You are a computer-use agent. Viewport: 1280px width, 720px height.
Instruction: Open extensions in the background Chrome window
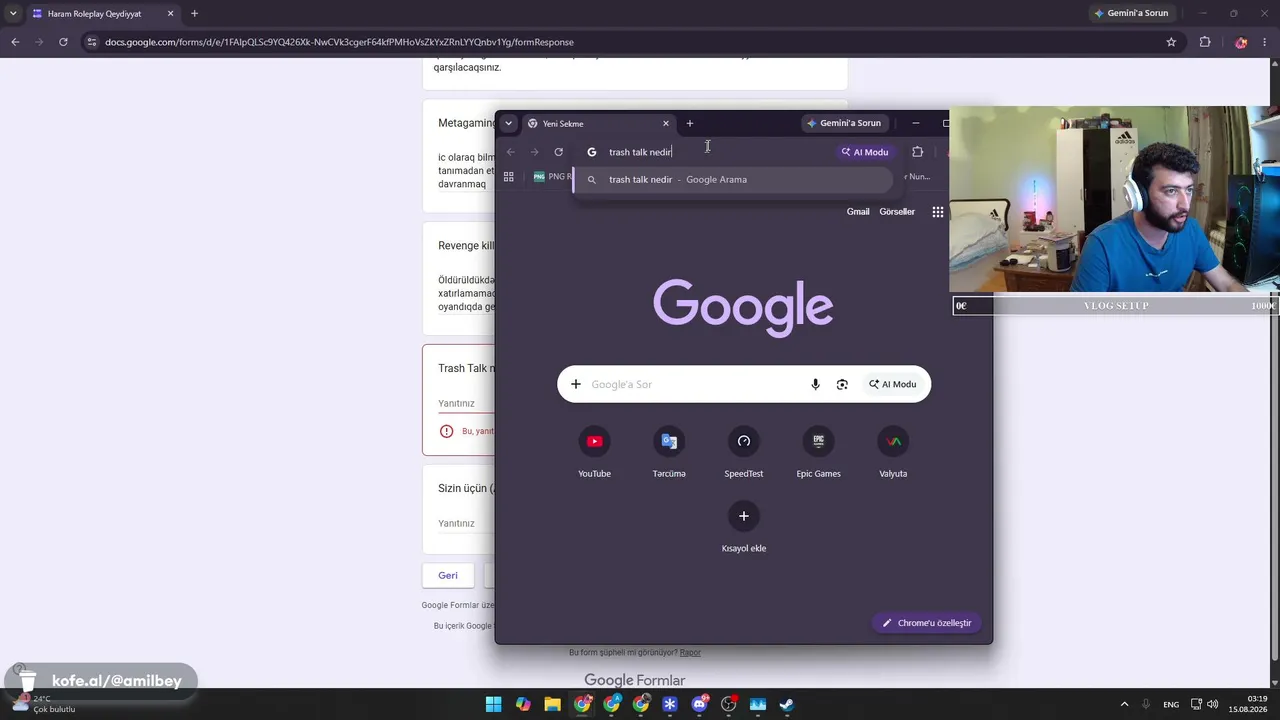(x=1205, y=42)
